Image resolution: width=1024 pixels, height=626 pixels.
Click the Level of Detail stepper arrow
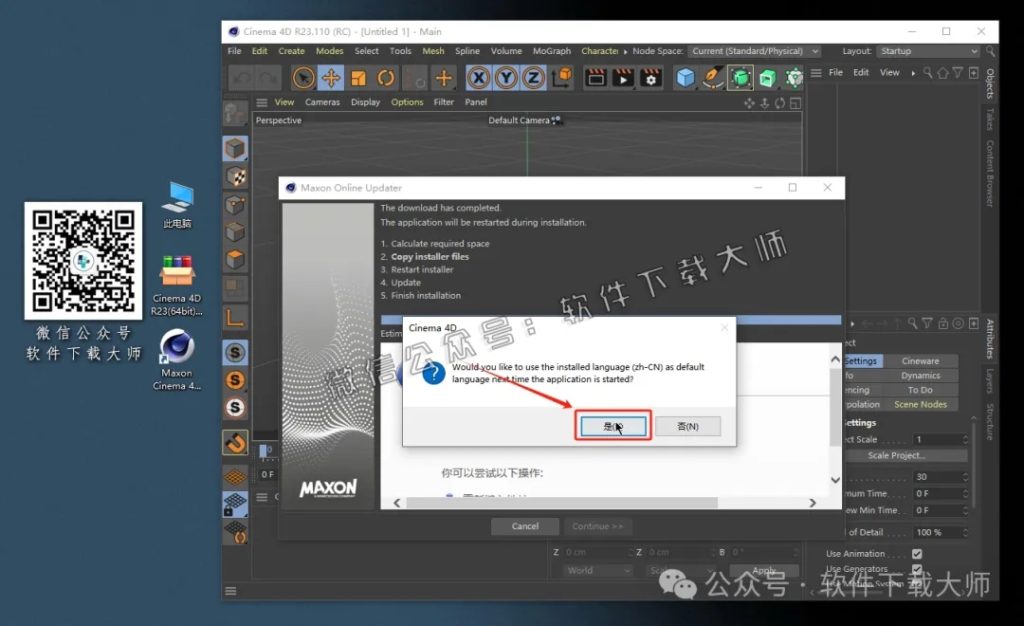tap(965, 530)
